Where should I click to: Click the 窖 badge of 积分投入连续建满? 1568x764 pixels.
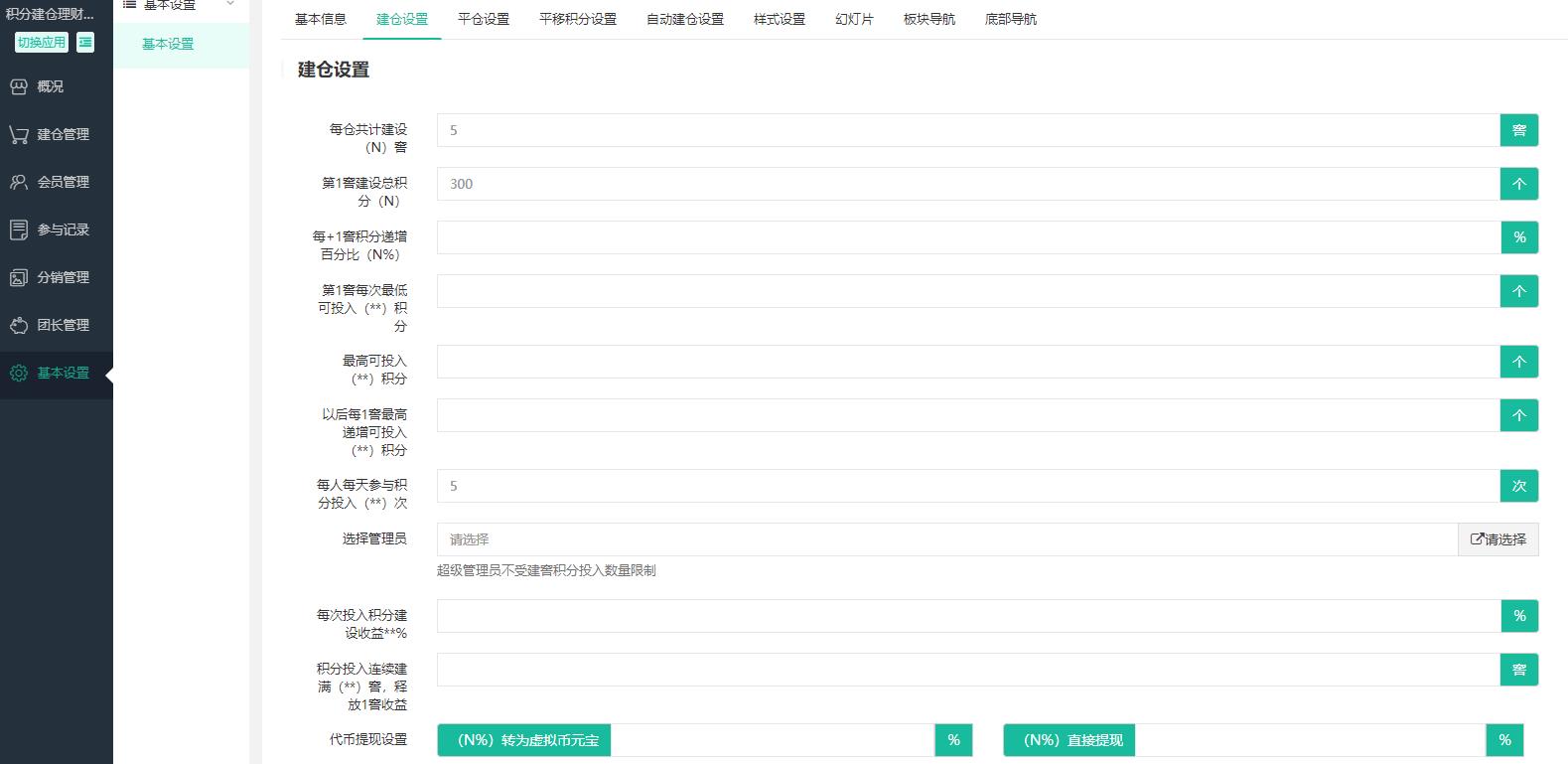coord(1519,670)
